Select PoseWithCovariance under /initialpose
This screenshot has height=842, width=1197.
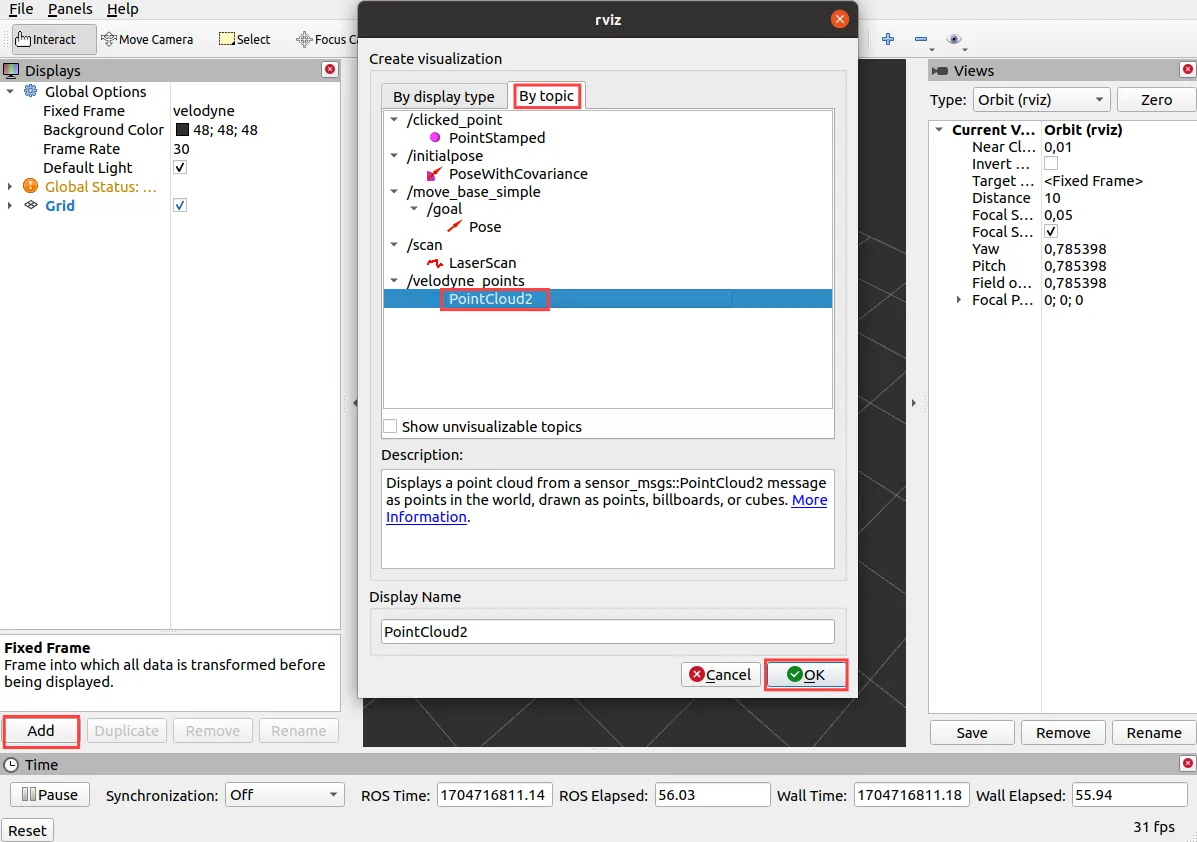pyautogui.click(x=517, y=174)
